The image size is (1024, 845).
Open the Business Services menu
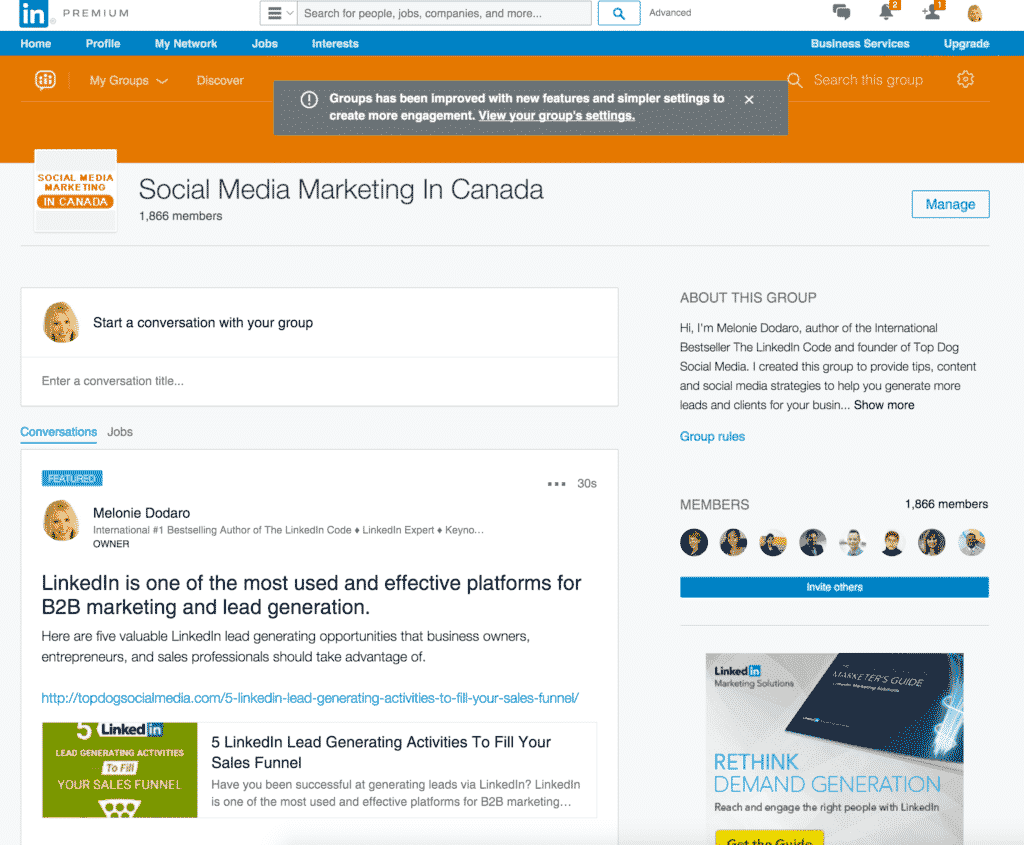(860, 44)
